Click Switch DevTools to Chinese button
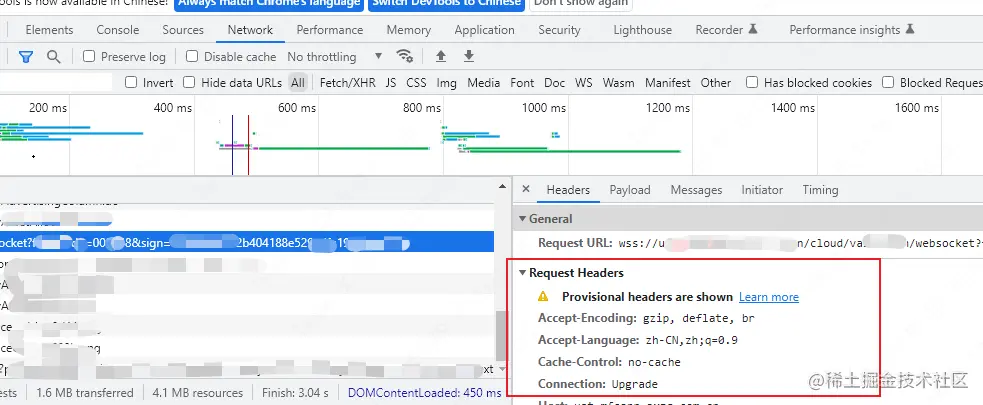 coord(446,3)
